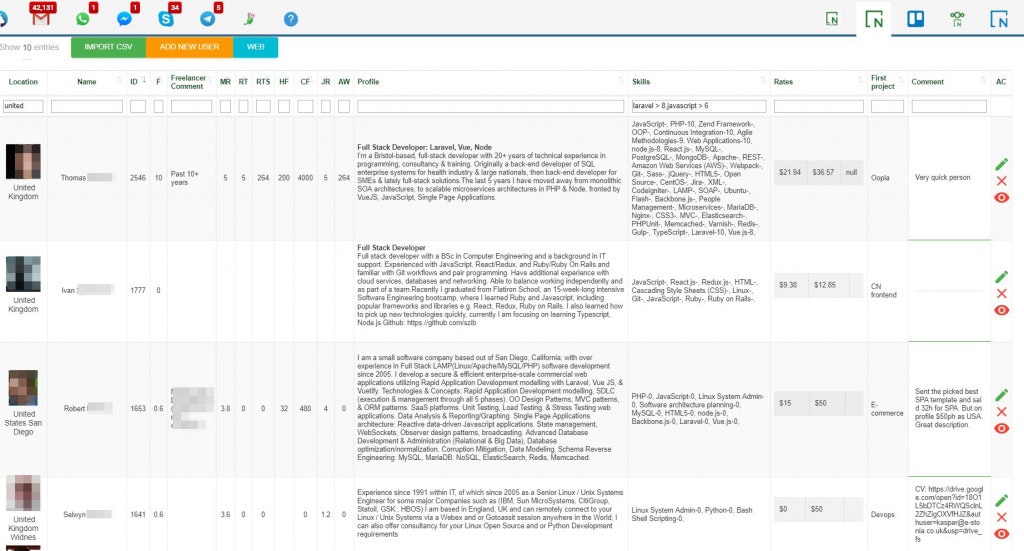The image size is (1024, 551).
Task: Click the Location filter field containing 'united'
Action: (x=24, y=106)
